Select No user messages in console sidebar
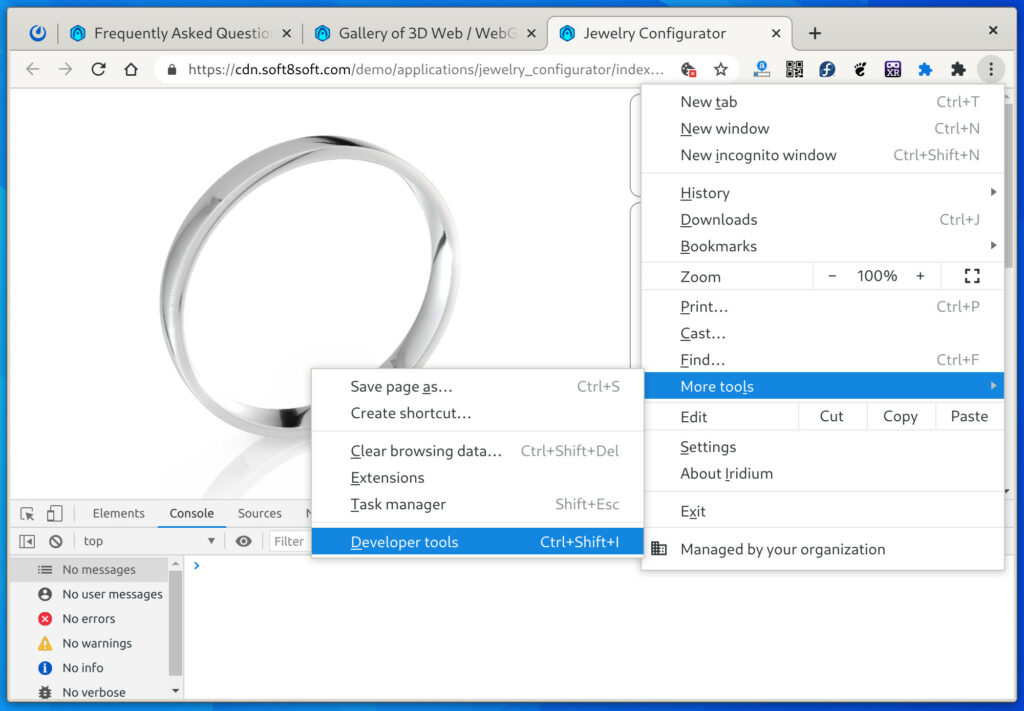 (89, 594)
